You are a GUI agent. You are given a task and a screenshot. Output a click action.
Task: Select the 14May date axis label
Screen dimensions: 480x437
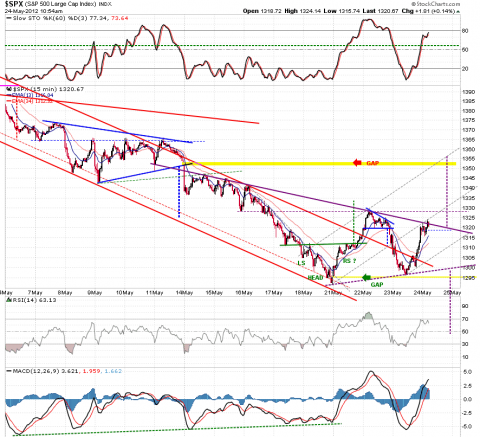(x=184, y=293)
